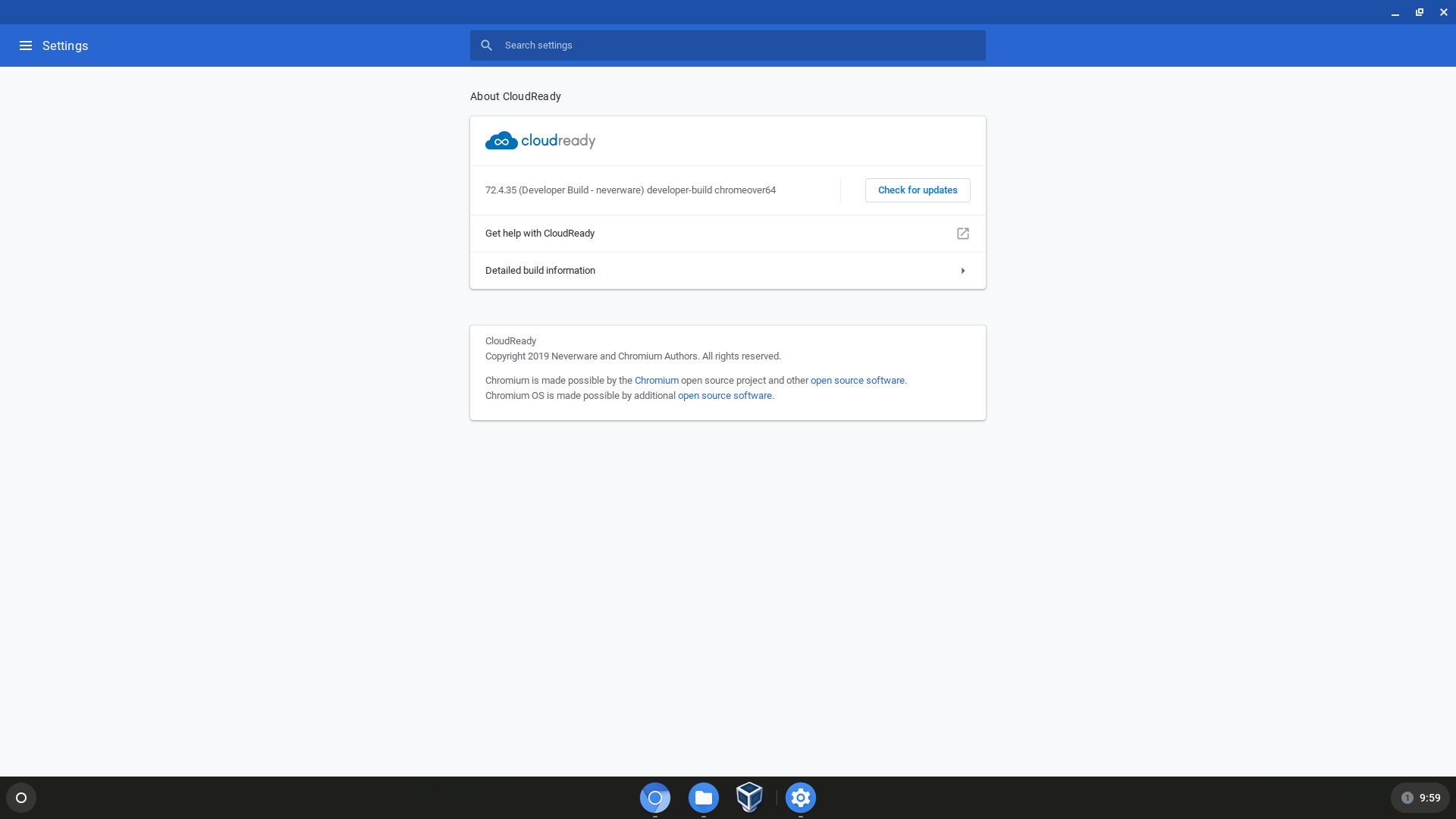Click the external link icon for help
Image resolution: width=1456 pixels, height=819 pixels.
[963, 234]
